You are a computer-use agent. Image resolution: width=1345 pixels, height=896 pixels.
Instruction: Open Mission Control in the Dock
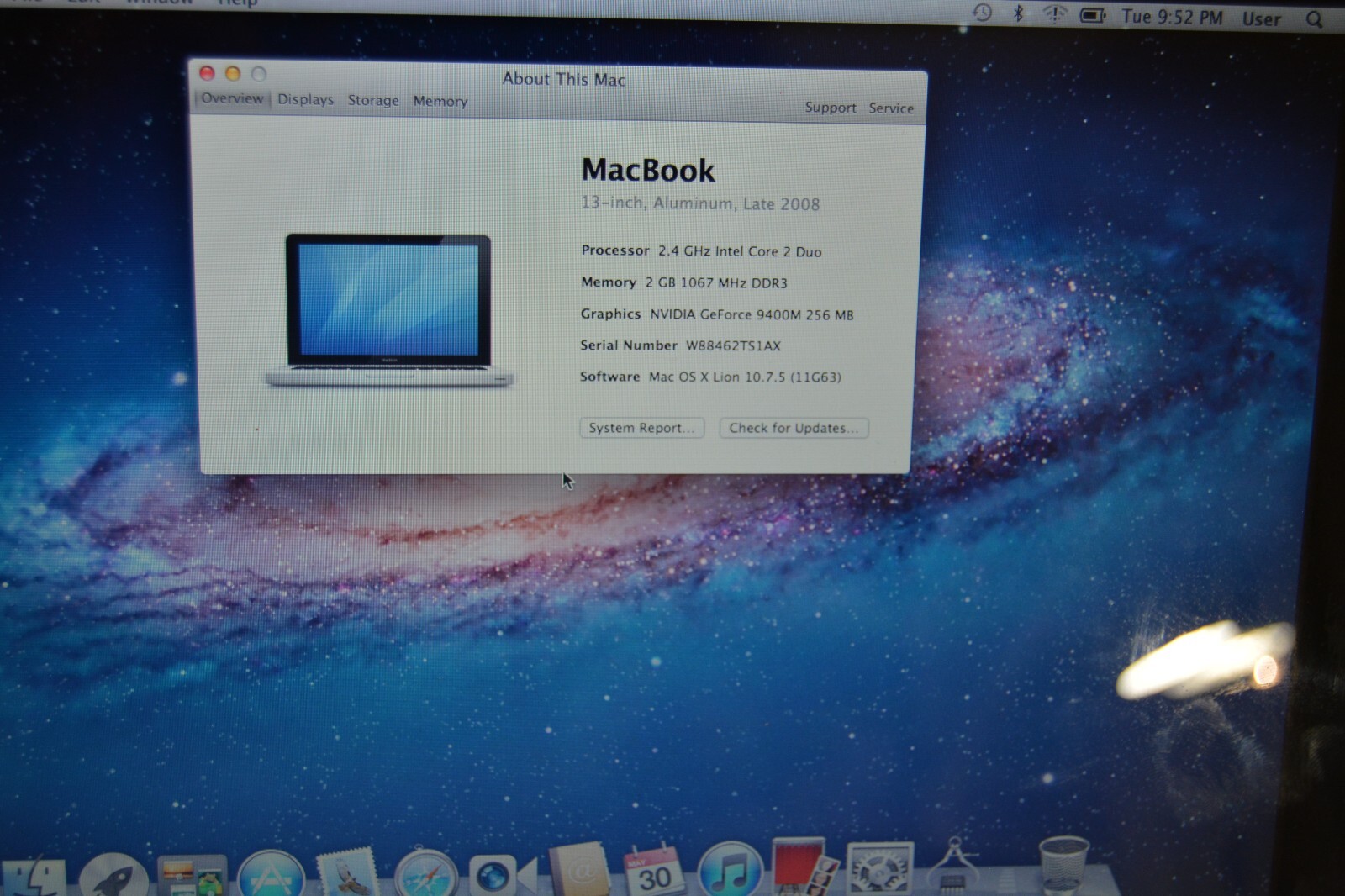[193, 876]
